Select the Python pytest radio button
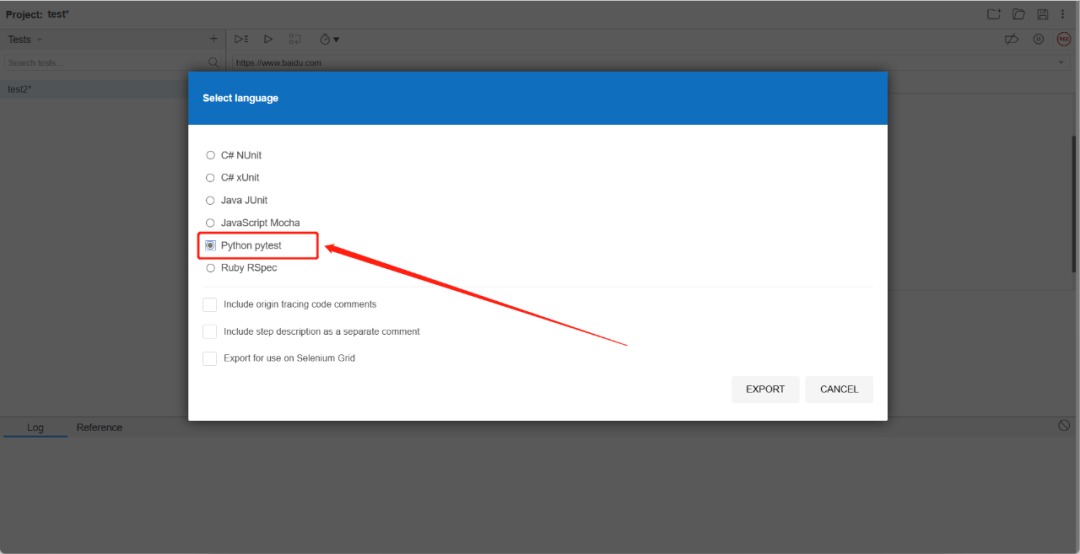 [211, 245]
